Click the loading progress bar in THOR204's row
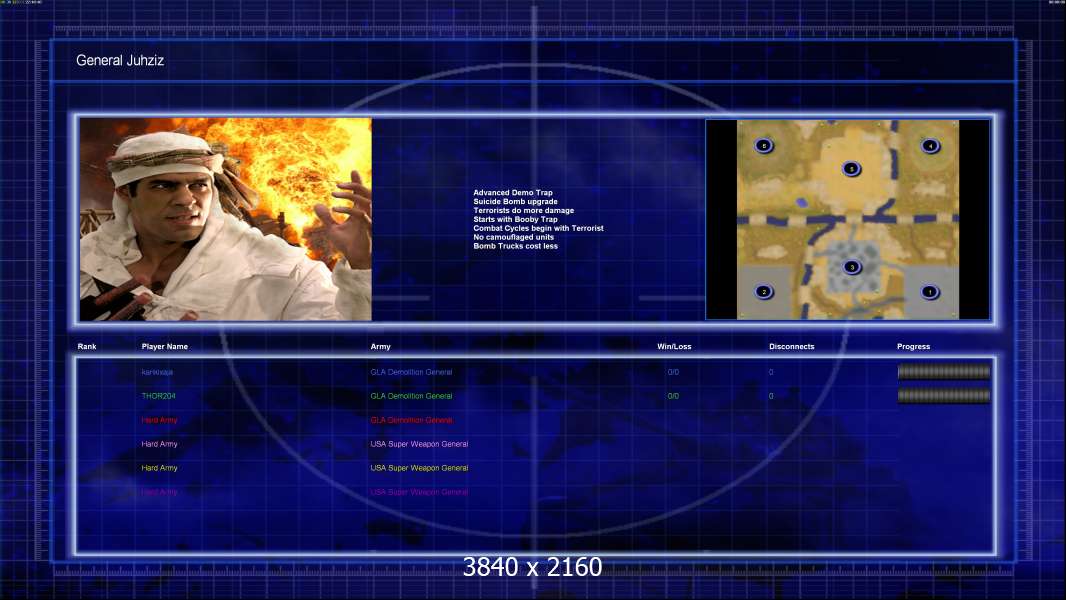1066x600 pixels. pos(943,396)
